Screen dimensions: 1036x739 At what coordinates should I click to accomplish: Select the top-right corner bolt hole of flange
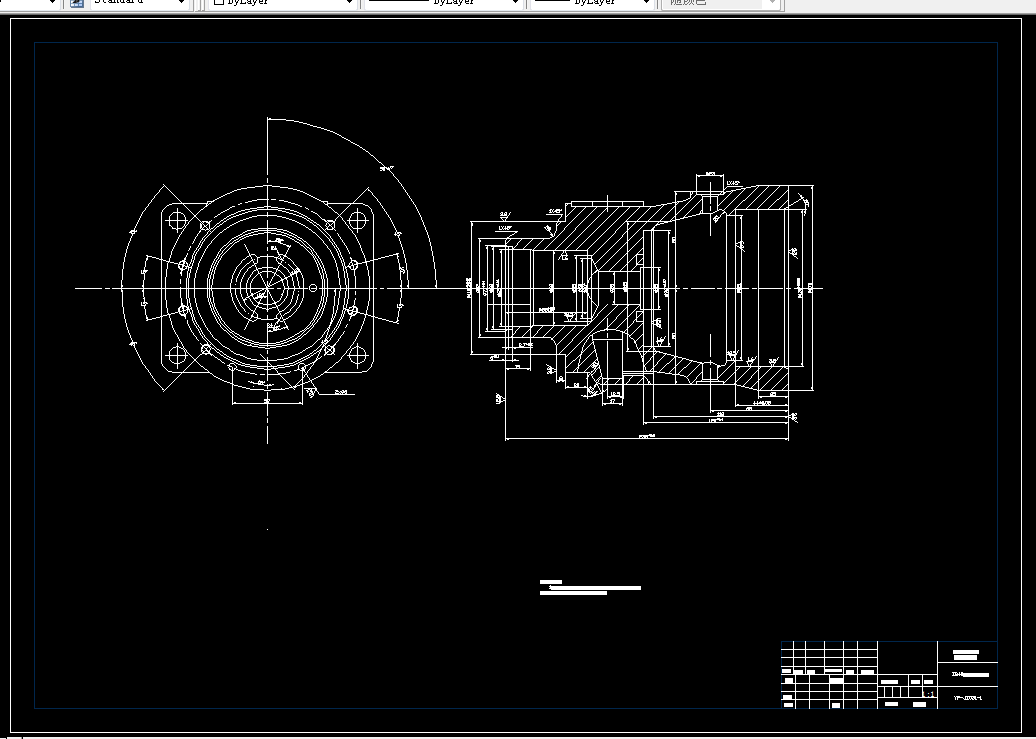(357, 220)
